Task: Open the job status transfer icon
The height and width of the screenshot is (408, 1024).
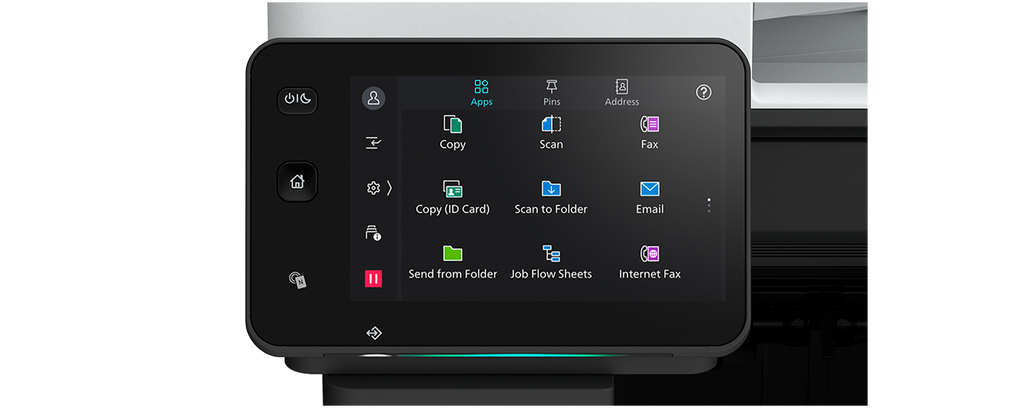Action: point(374,143)
